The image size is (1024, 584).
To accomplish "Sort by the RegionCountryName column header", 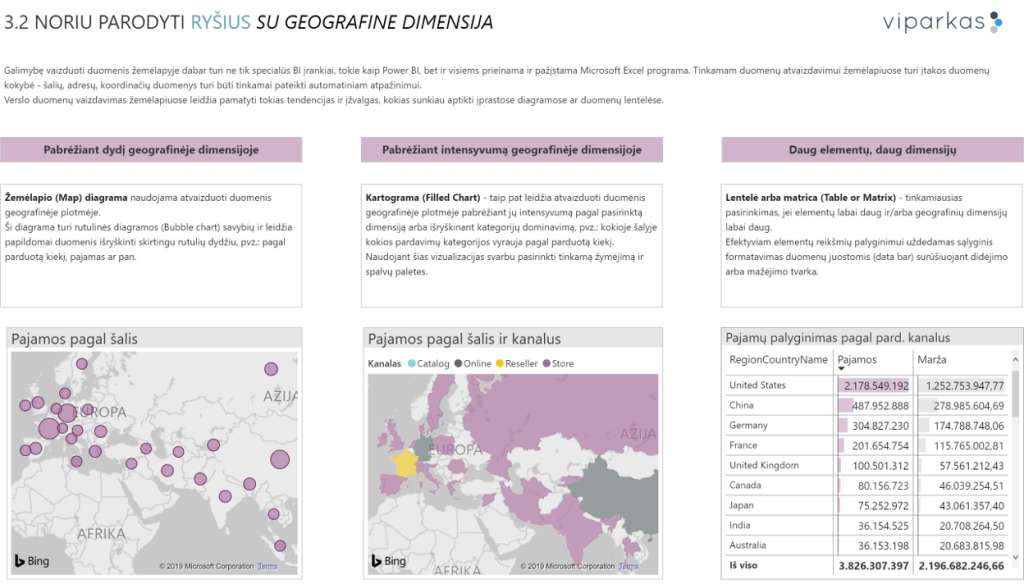I will [778, 359].
